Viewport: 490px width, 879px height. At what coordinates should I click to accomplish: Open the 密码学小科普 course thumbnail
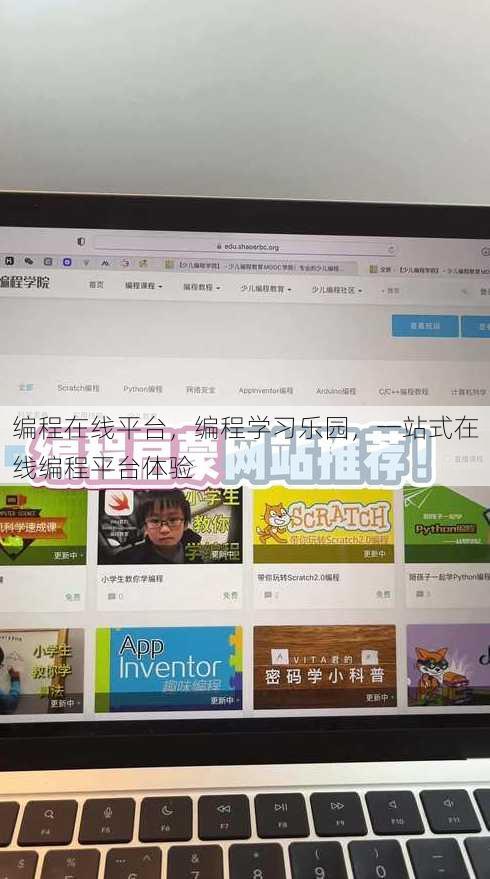pyautogui.click(x=325, y=667)
